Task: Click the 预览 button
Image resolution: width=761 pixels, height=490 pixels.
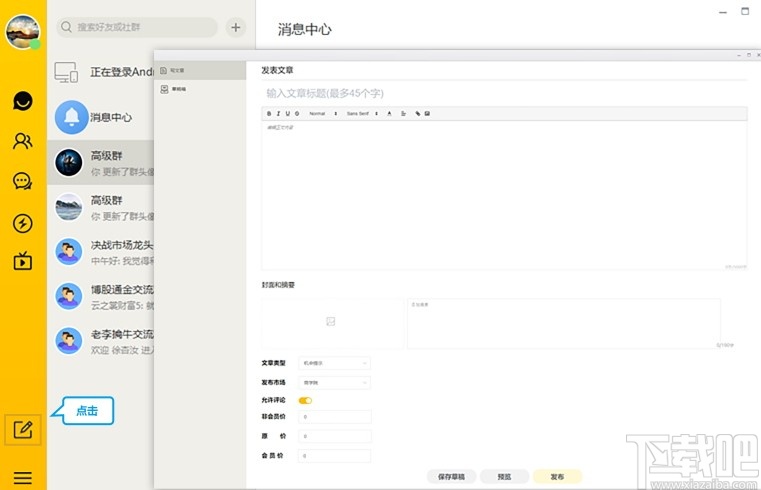Action: coord(504,477)
